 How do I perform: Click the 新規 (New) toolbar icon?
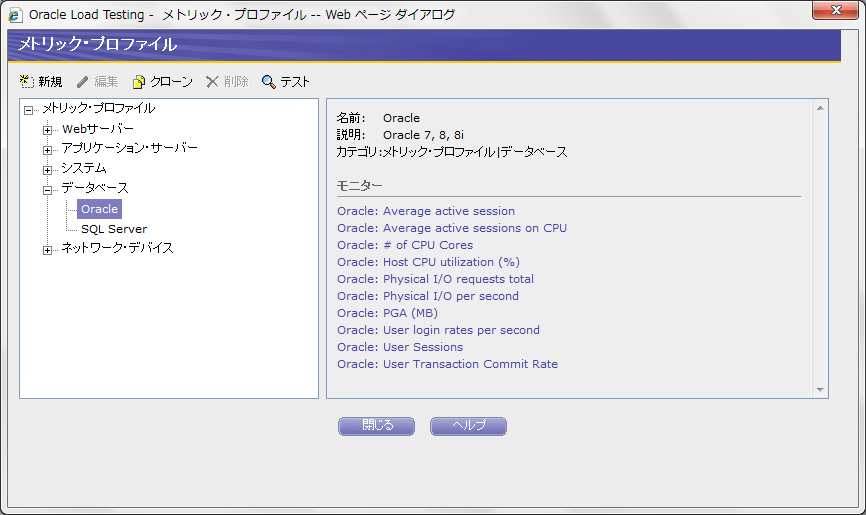(27, 82)
